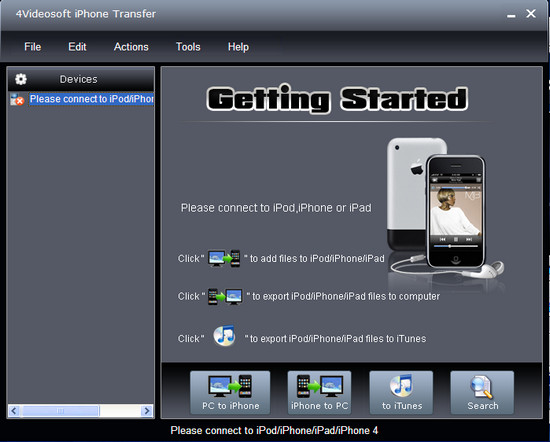Click the 'Devices' panel header label
Image resolution: width=550 pixels, height=442 pixels.
click(79, 79)
